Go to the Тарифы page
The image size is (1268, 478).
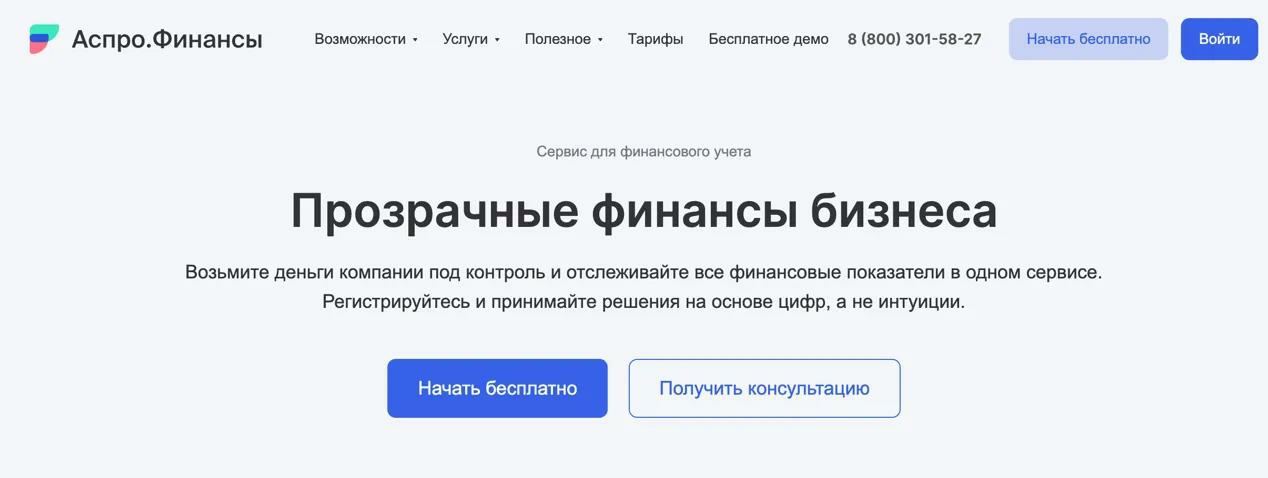[655, 39]
